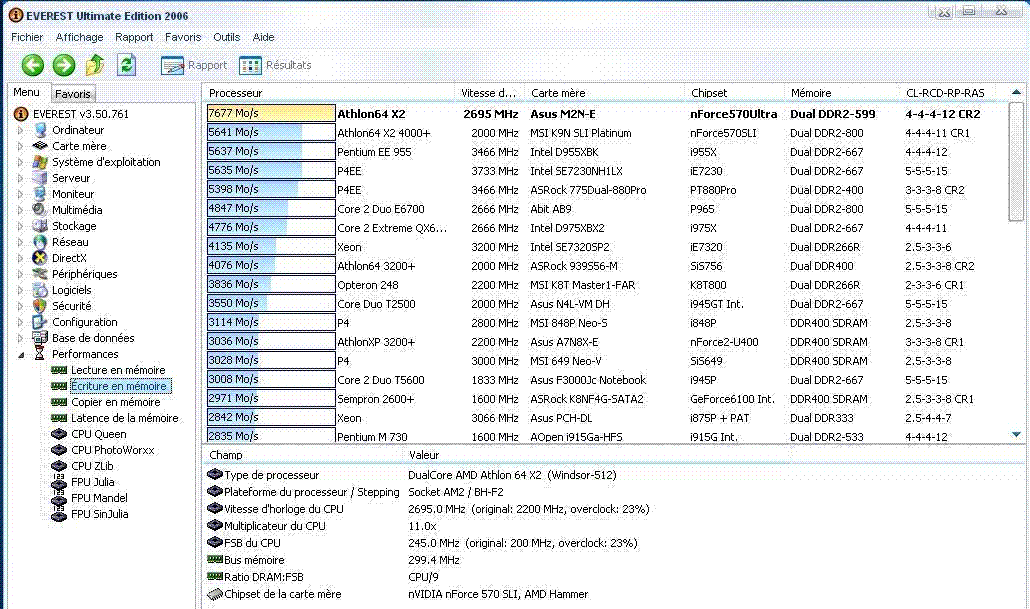The image size is (1030, 609).
Task: Select the DirectX tree icon
Action: click(x=40, y=258)
